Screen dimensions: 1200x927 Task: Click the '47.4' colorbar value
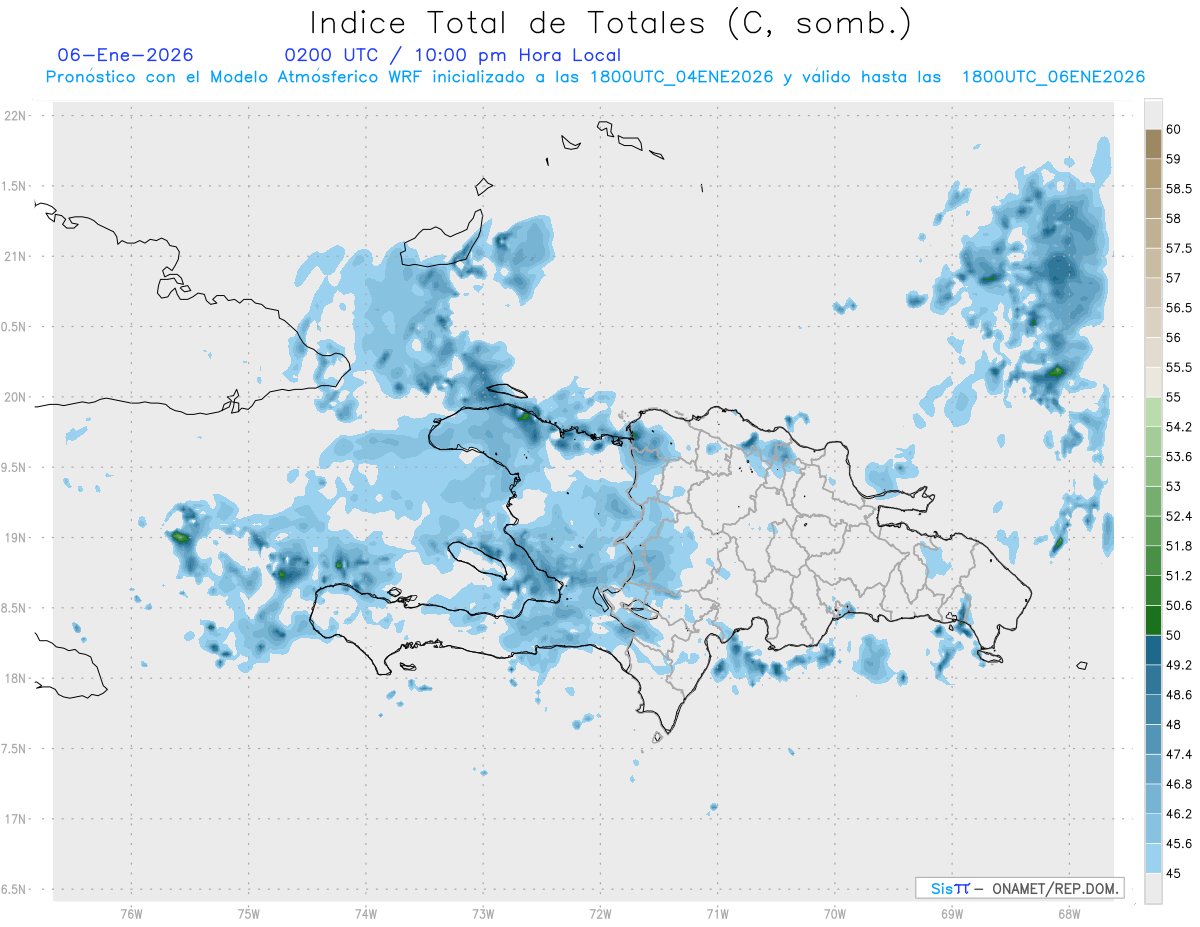tap(1179, 754)
